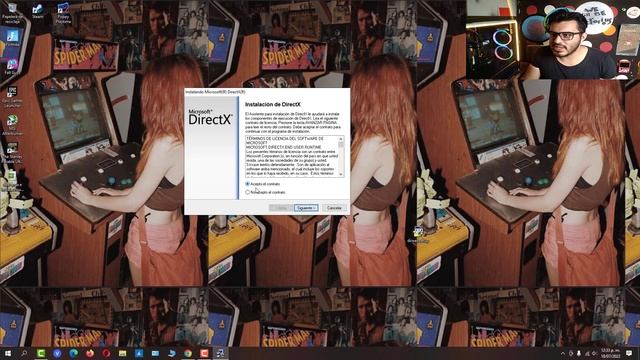Click the Siguiente button in DirectX installer
The width and height of the screenshot is (640, 360).
pyautogui.click(x=306, y=208)
